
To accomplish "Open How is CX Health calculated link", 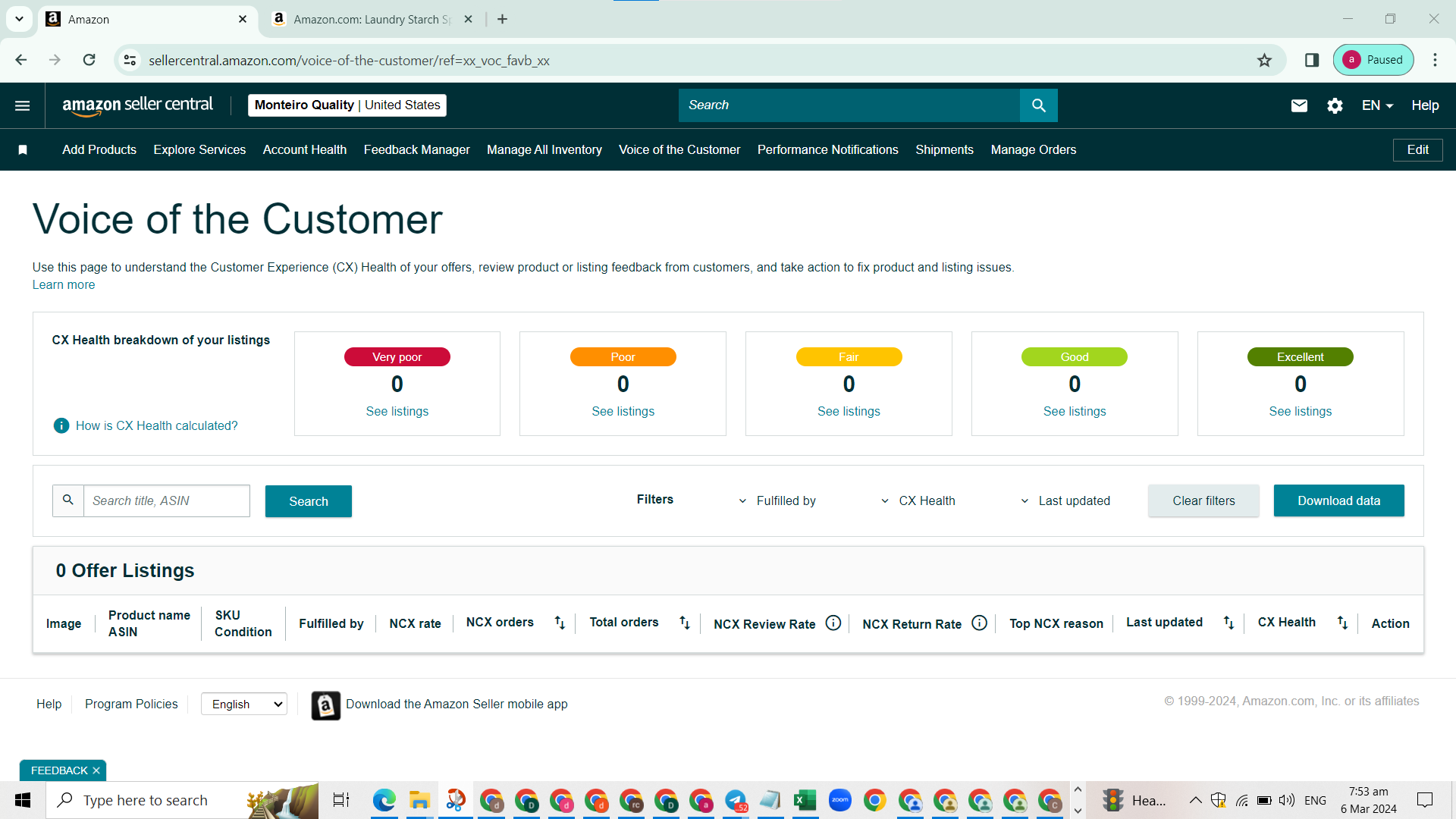I will click(157, 426).
